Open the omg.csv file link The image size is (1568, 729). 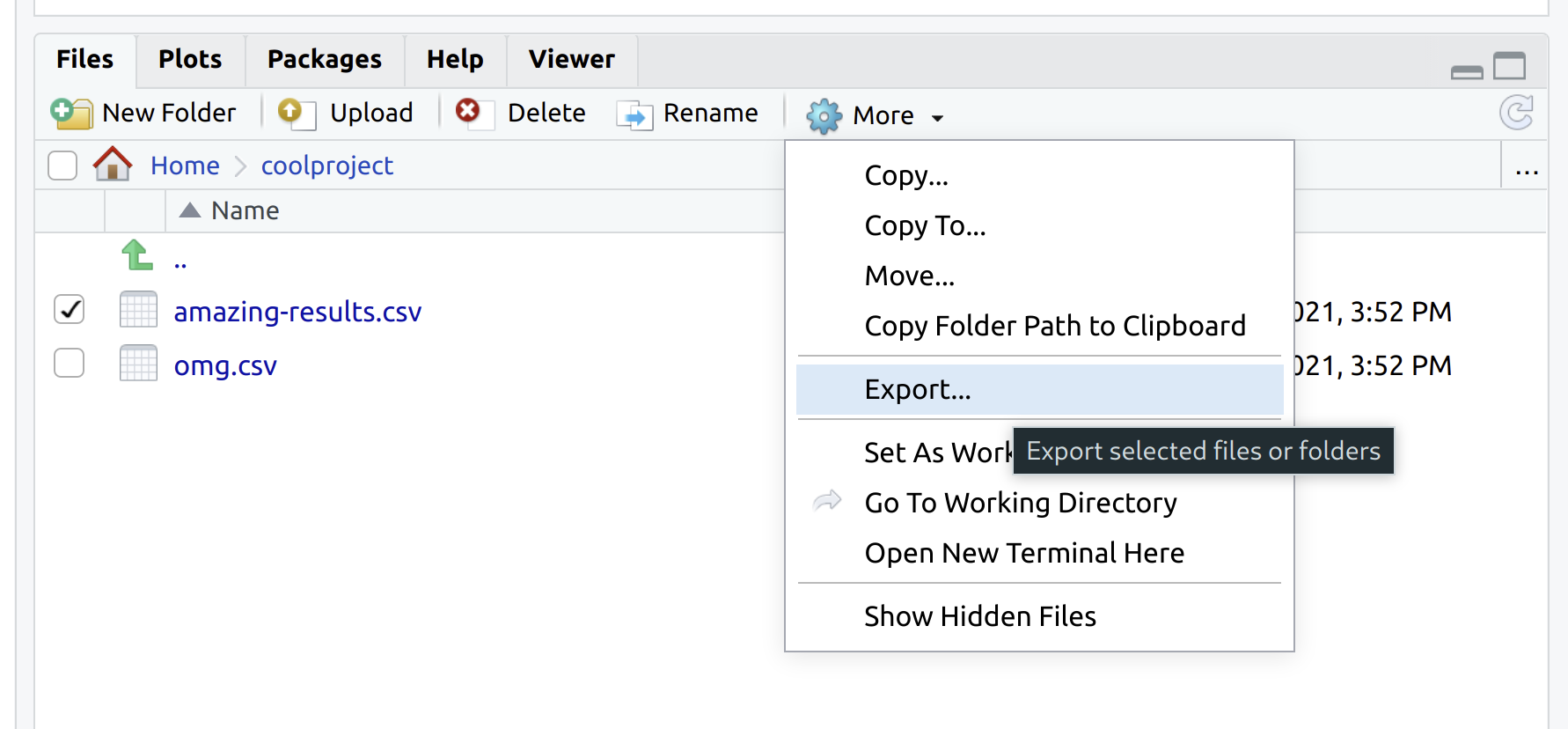(225, 365)
